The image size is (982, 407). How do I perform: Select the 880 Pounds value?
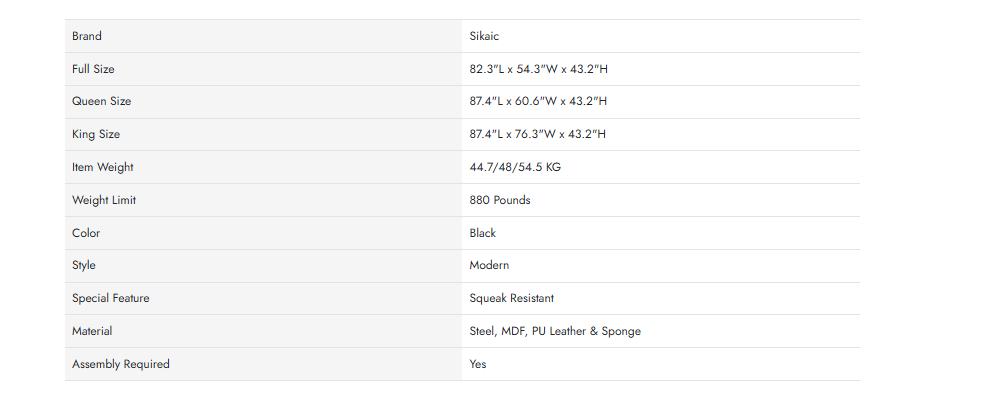[500, 200]
